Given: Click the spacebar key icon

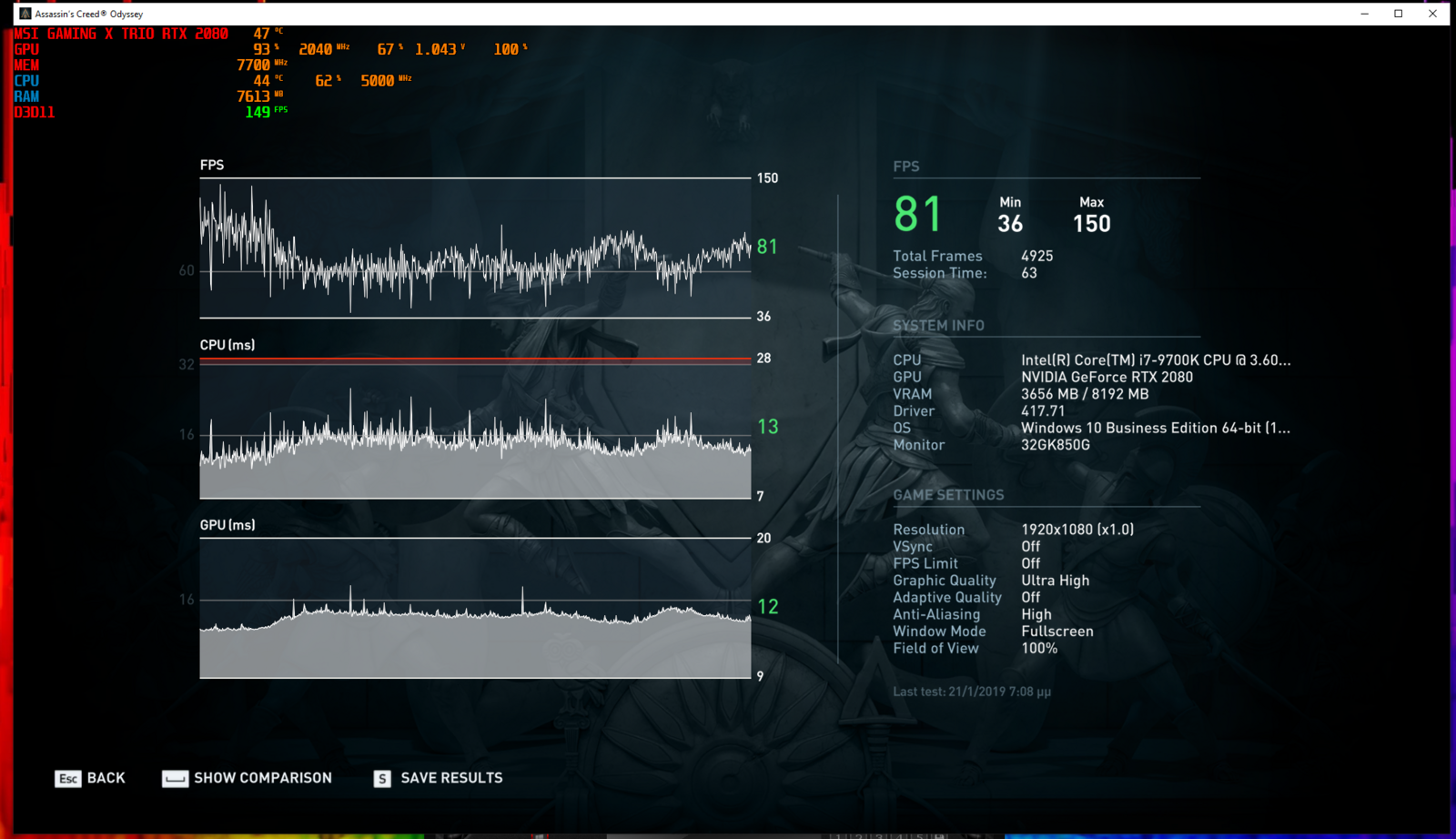Looking at the screenshot, I should point(175,778).
